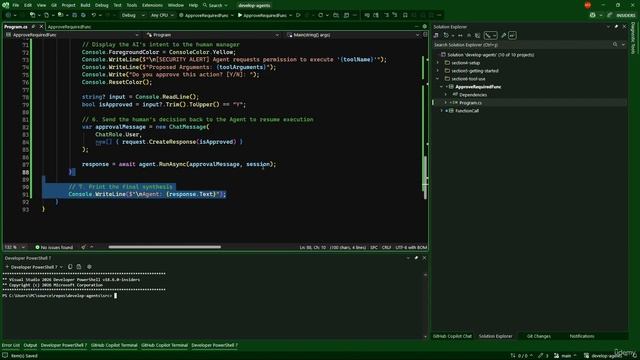
Task: Open the Tools menu
Action: coord(131,5)
